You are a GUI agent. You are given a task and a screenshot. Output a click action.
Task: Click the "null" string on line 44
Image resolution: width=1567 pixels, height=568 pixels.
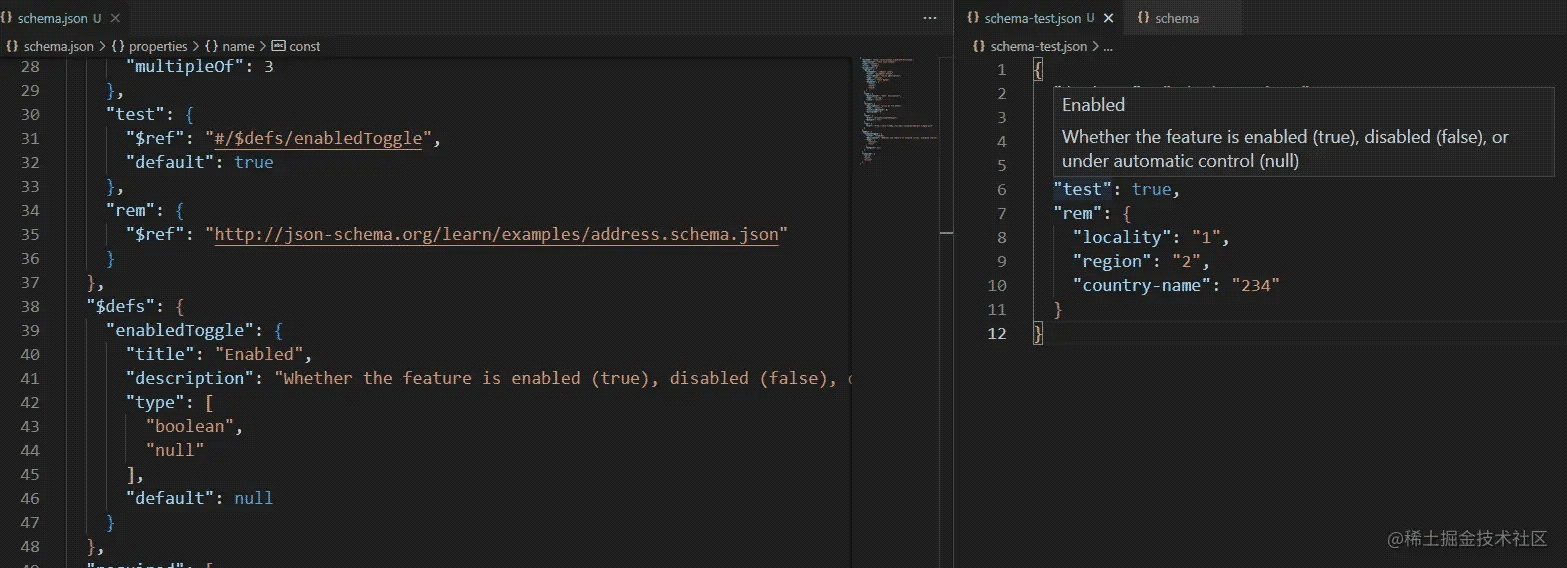pos(175,451)
